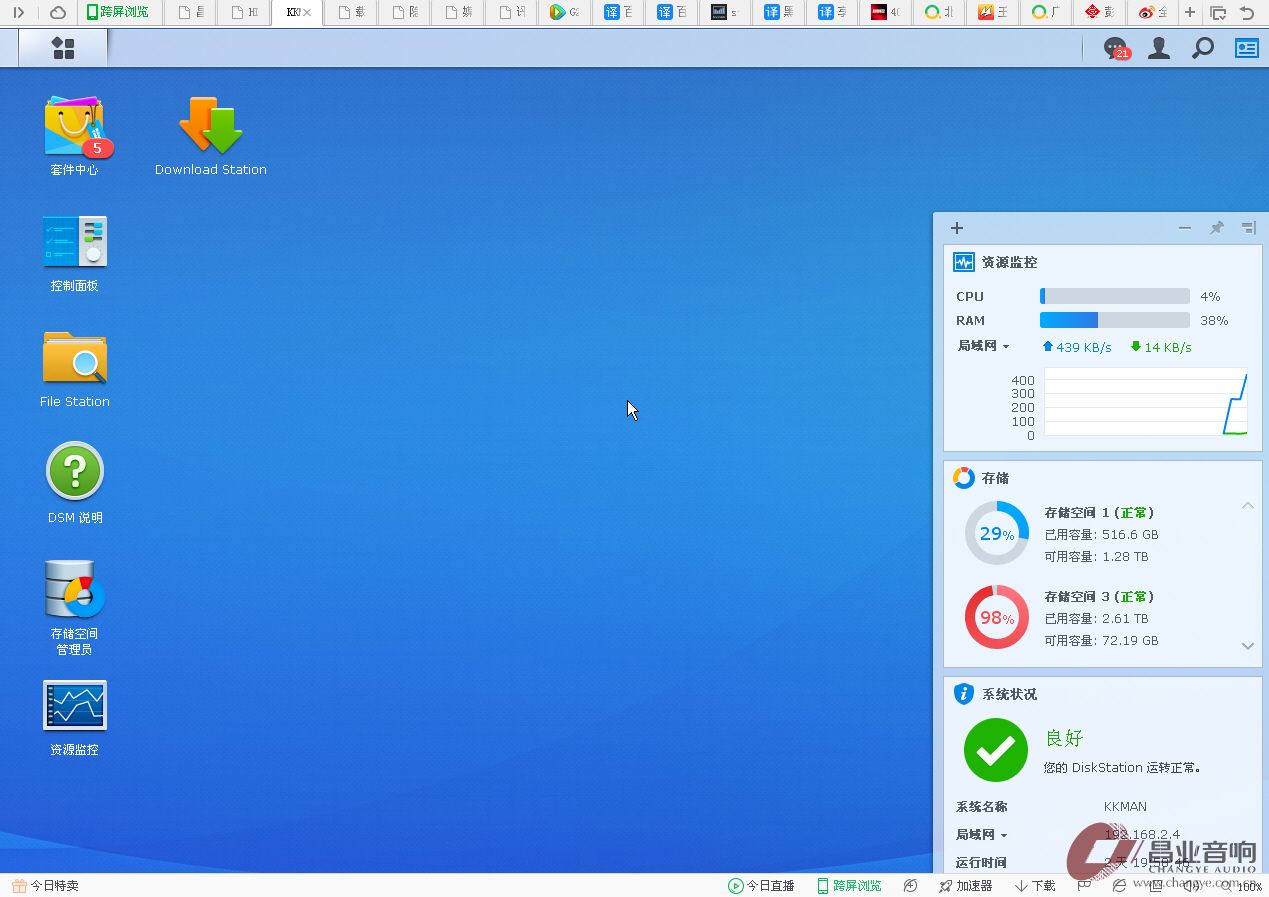Open DSM 说明 help icon
This screenshot has width=1269, height=897.
(75, 484)
